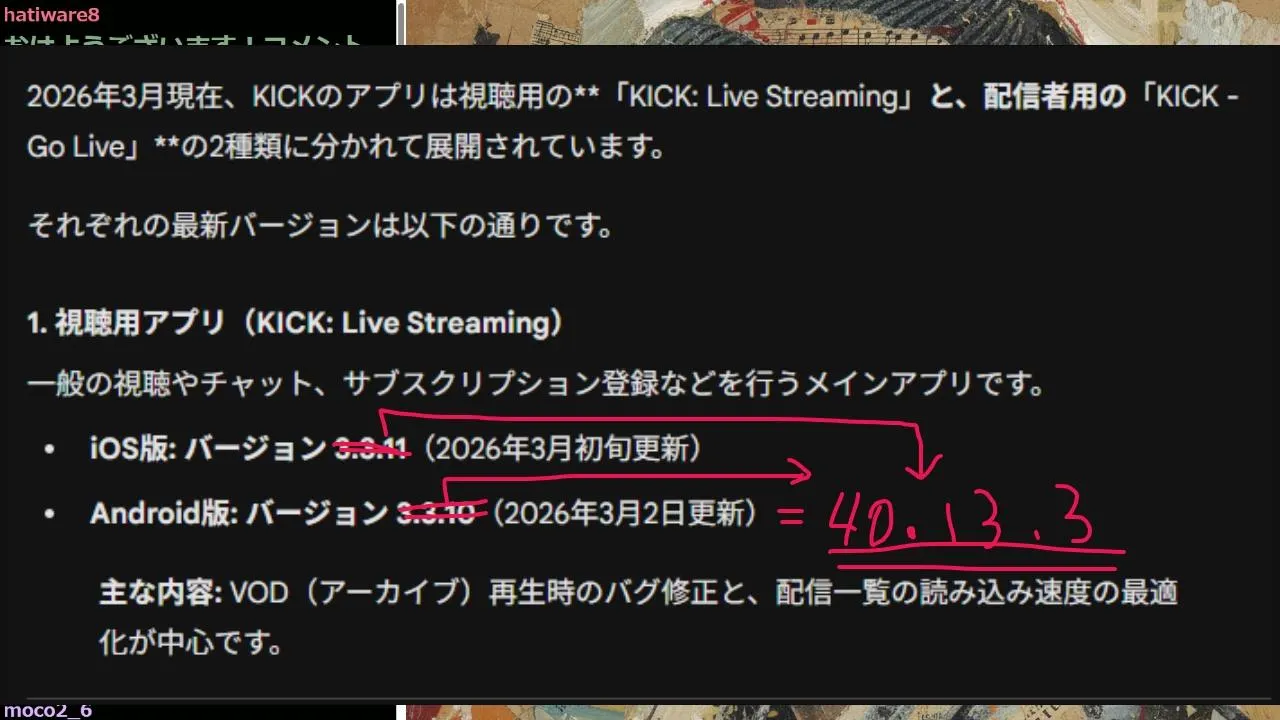1280x720 pixels.
Task: Click the crossed-out Android version number
Action: [x=437, y=514]
